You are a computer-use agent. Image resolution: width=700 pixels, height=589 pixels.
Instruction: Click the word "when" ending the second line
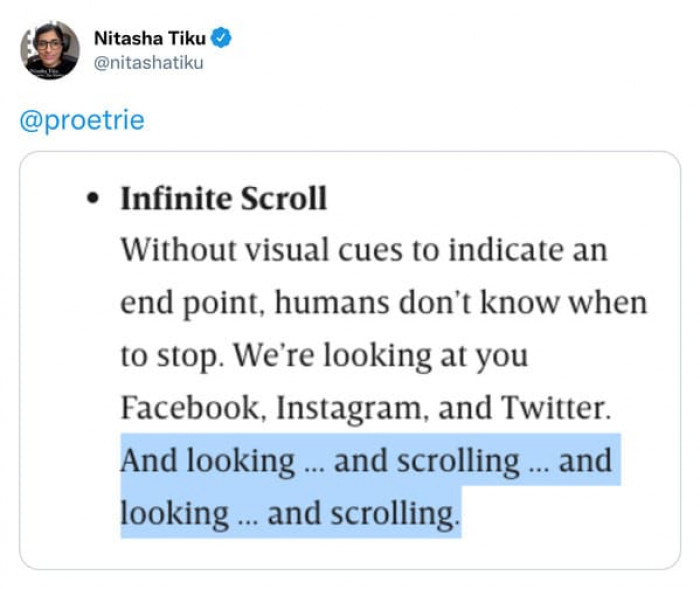(610, 303)
